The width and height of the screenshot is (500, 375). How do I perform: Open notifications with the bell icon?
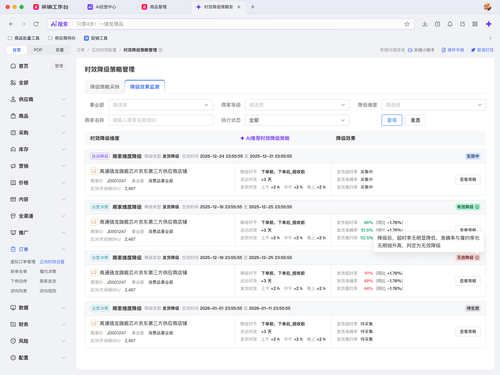450,24
